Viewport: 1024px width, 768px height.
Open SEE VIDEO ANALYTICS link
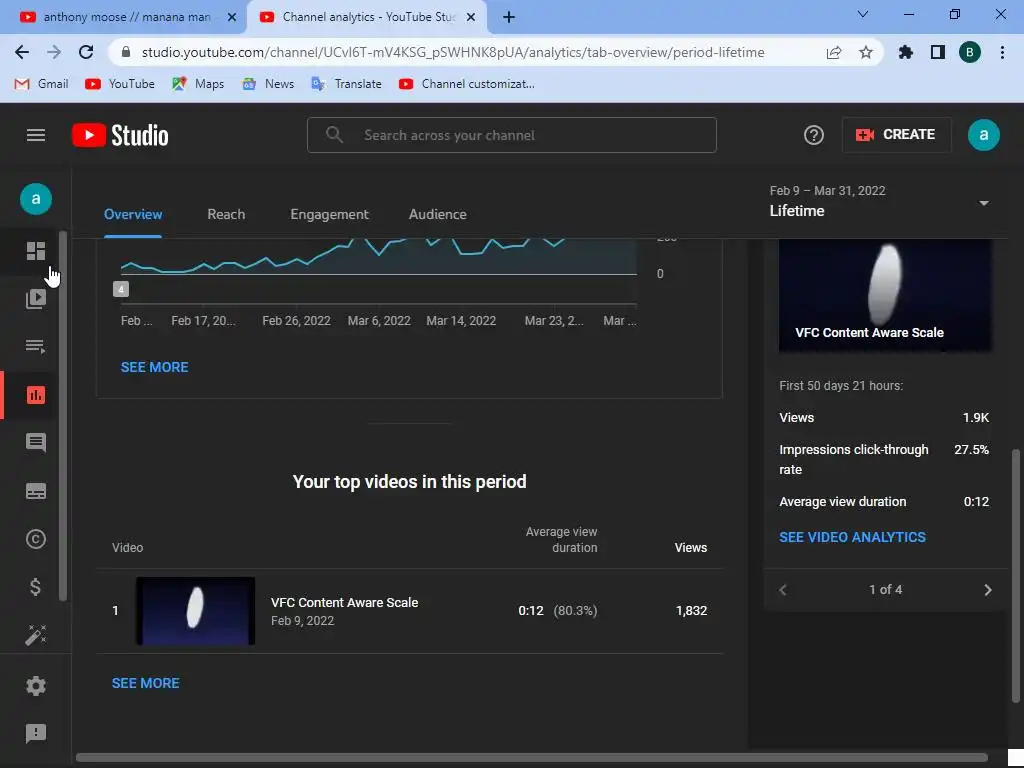(x=852, y=537)
